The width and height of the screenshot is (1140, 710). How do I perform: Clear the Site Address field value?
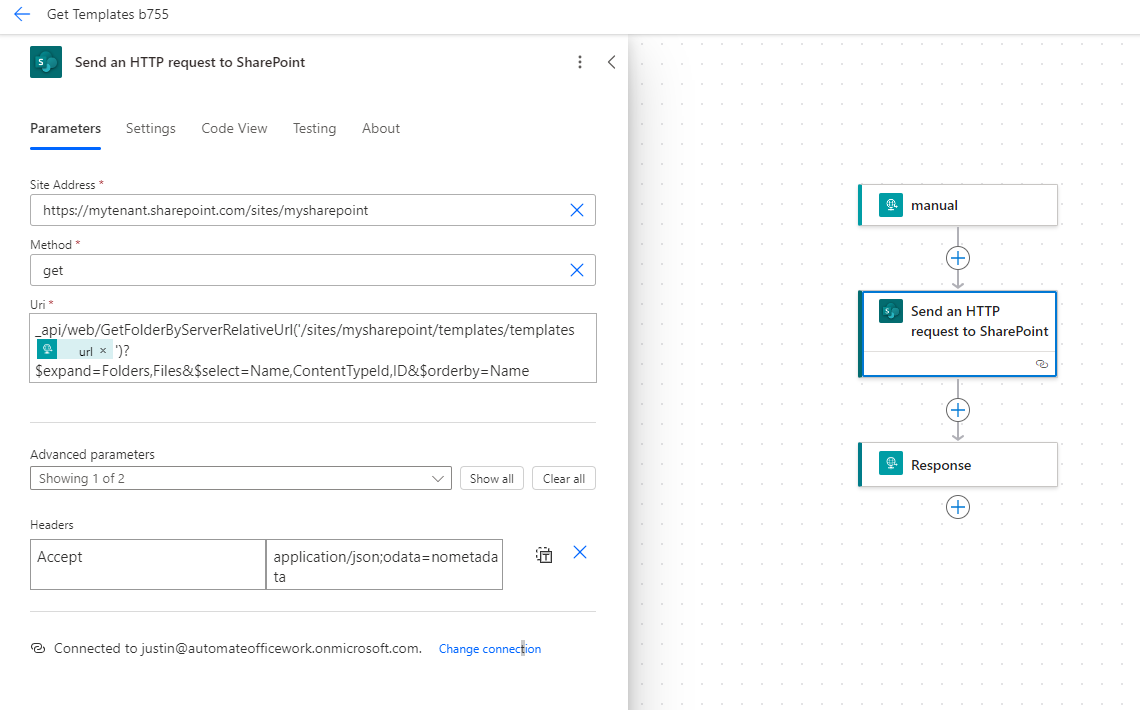pos(577,210)
